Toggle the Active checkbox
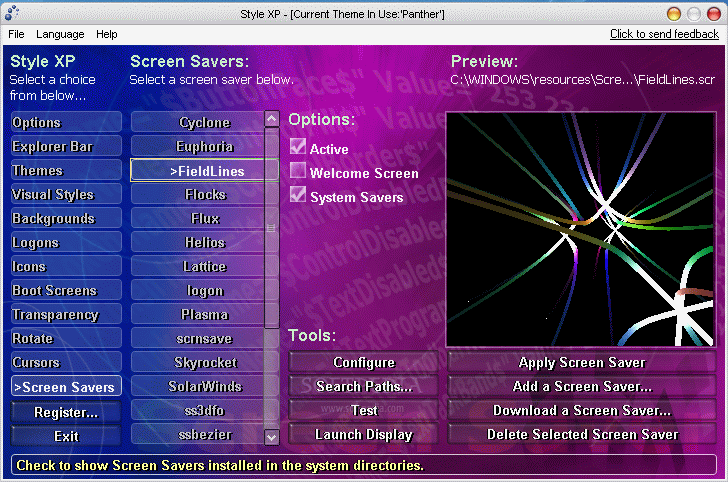Viewport: 728px width, 482px height. tap(298, 146)
